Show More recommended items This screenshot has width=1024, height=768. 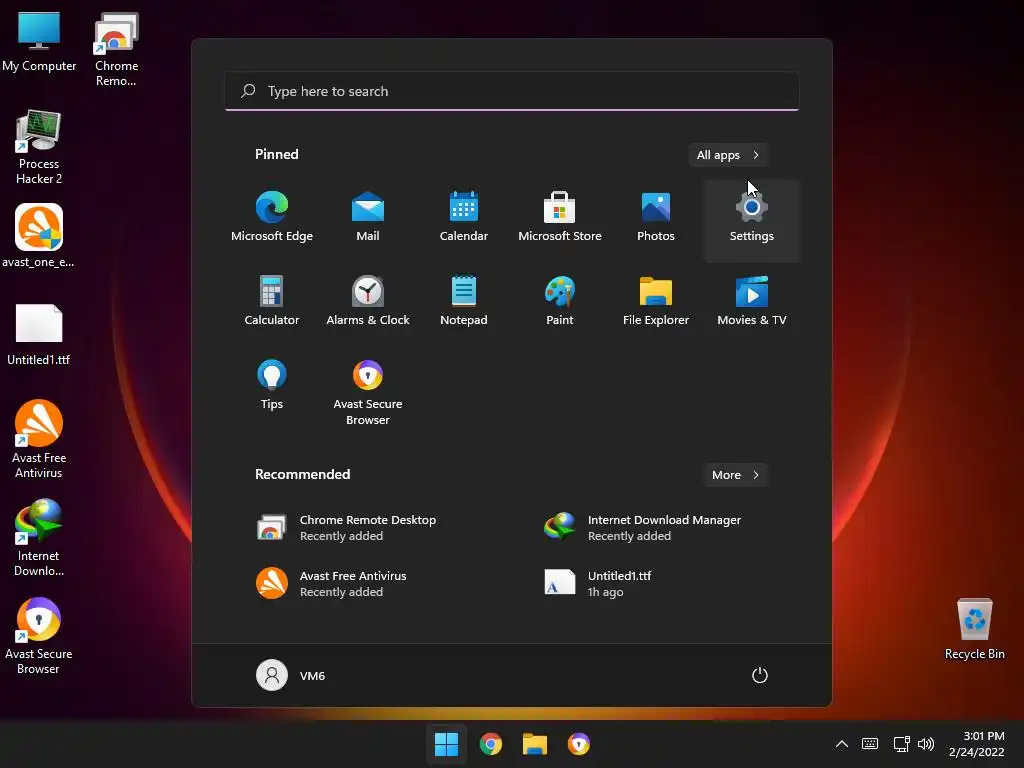(735, 475)
